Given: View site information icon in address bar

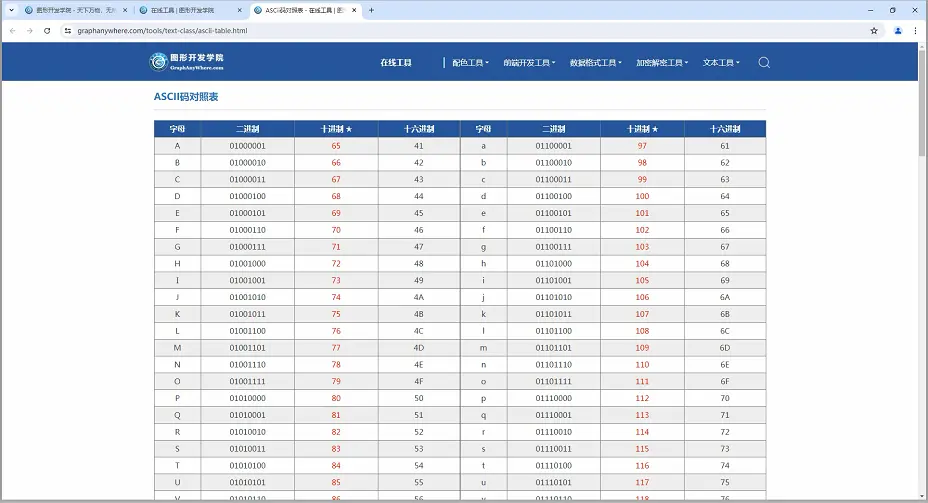Looking at the screenshot, I should [x=67, y=31].
